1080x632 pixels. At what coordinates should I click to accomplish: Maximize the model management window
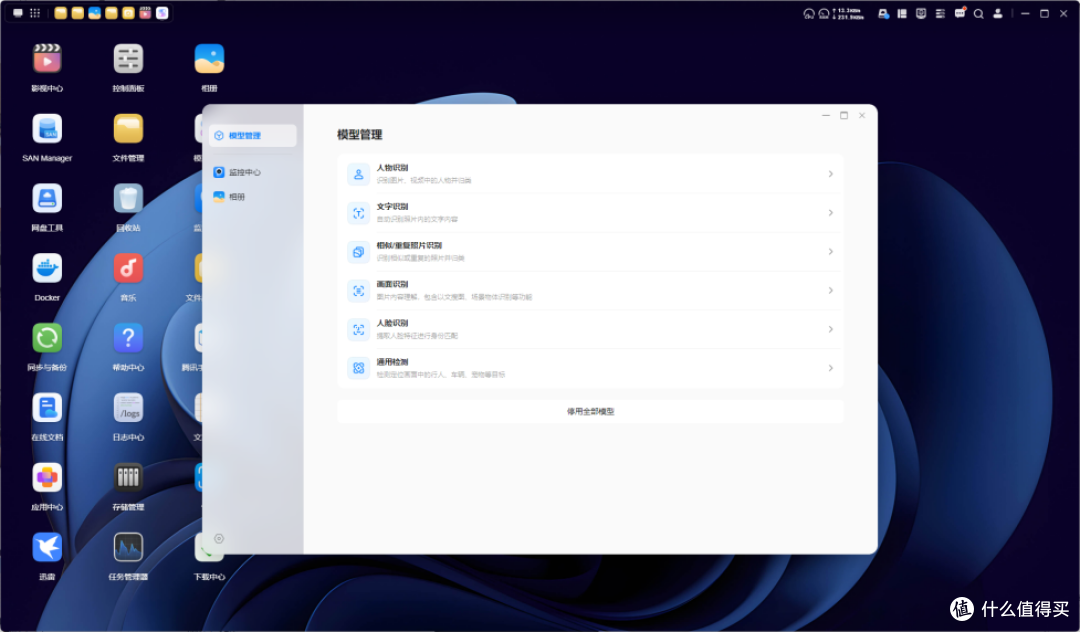[x=844, y=116]
